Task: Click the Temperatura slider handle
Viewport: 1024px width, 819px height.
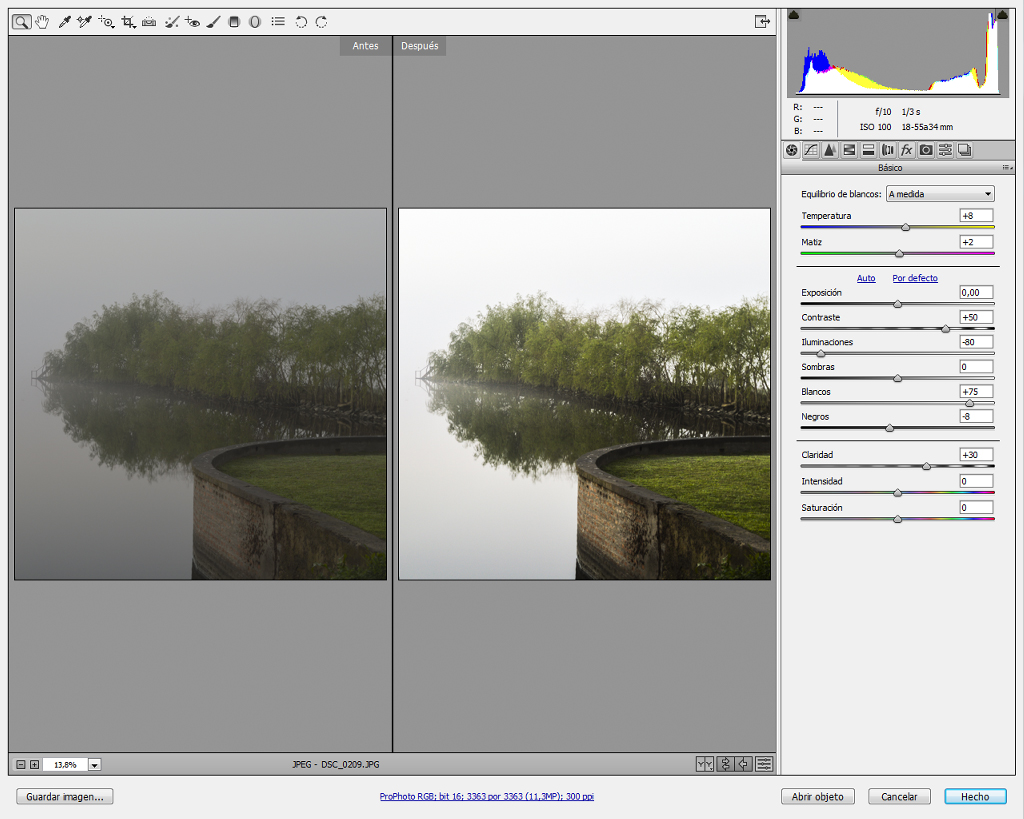Action: (906, 227)
